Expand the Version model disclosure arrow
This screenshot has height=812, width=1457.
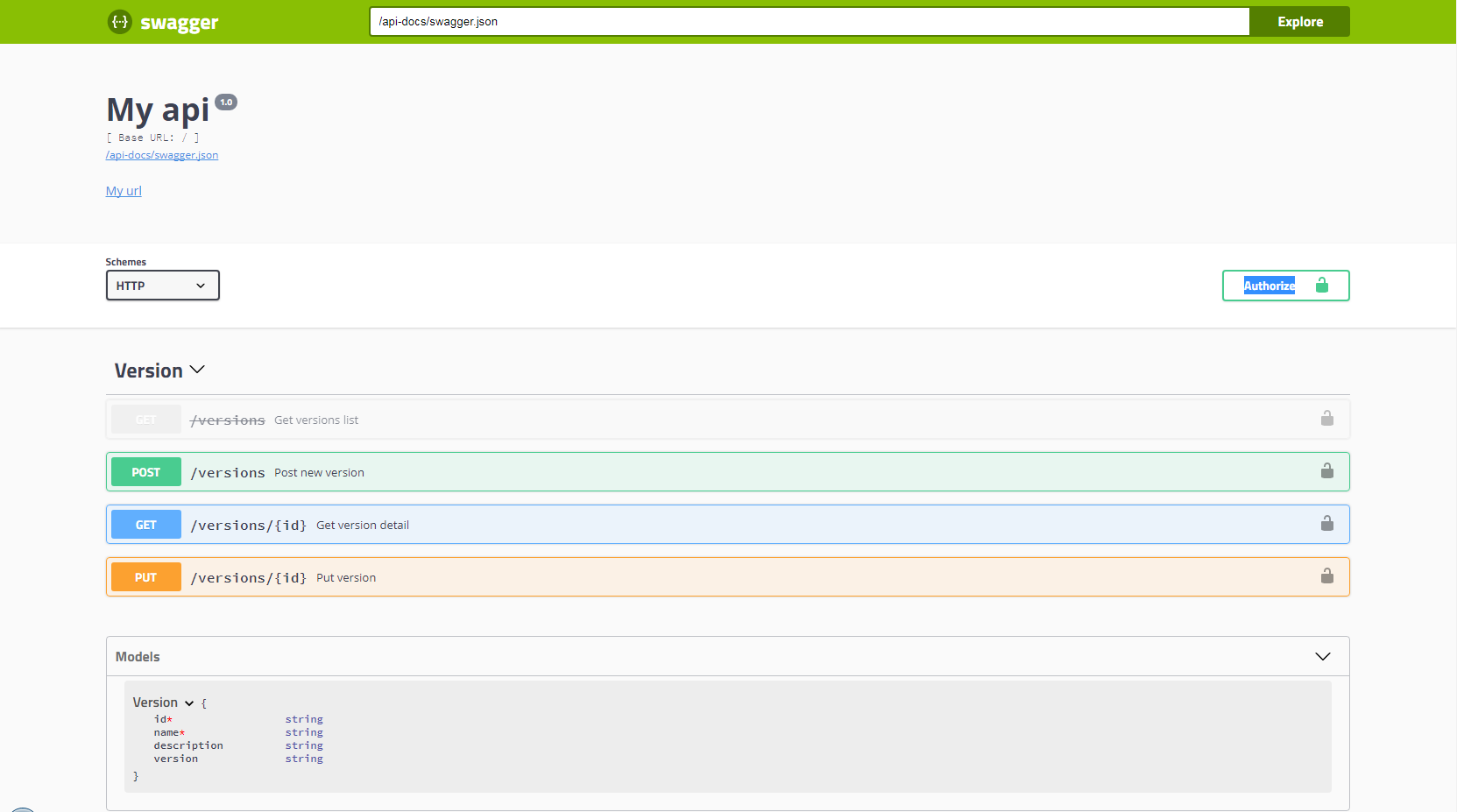189,703
